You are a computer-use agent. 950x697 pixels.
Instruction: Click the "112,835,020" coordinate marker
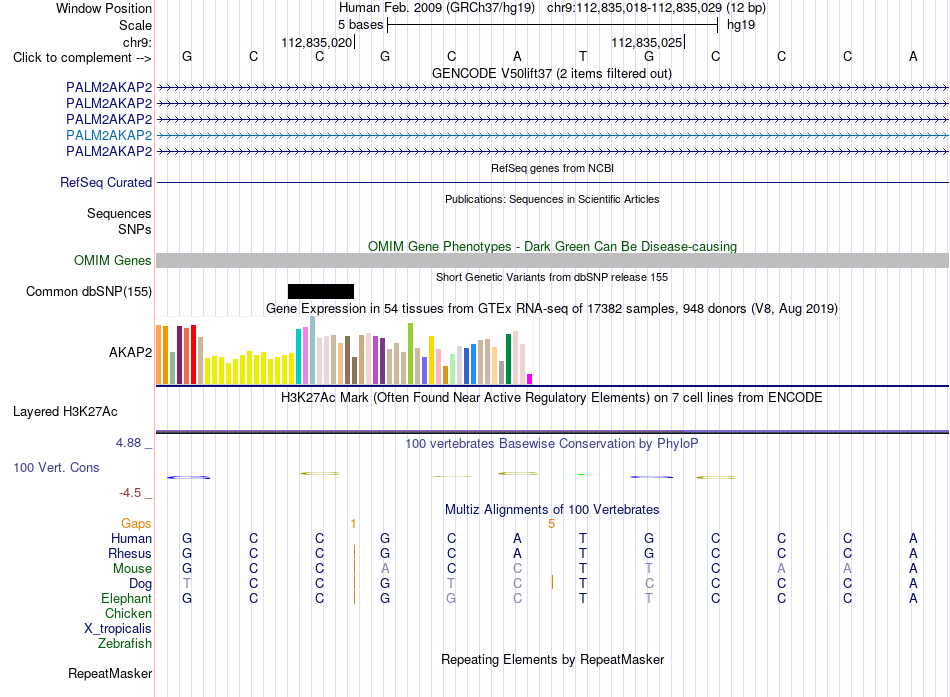[x=317, y=42]
